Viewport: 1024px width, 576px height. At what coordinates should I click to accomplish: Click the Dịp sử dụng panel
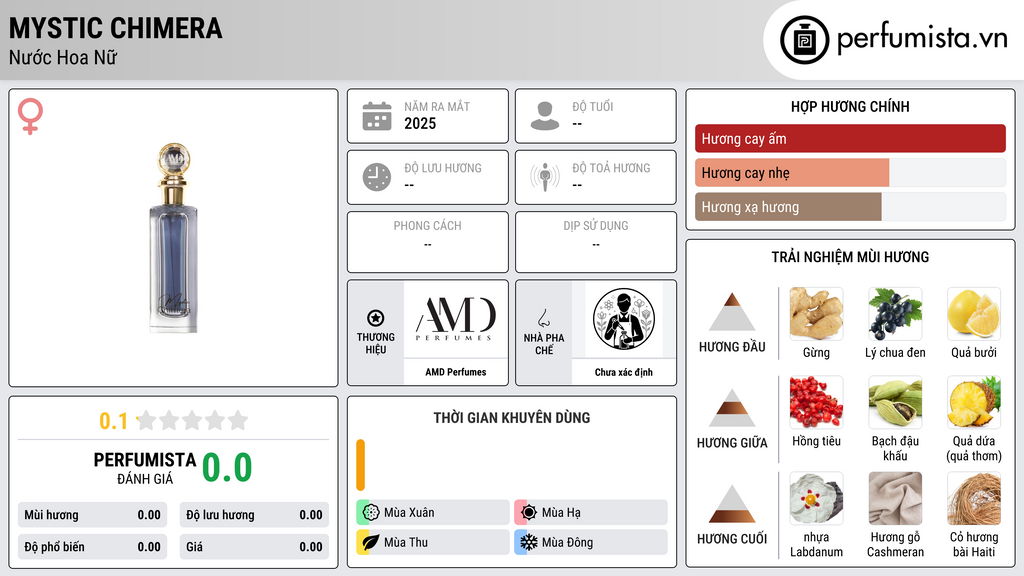[596, 242]
